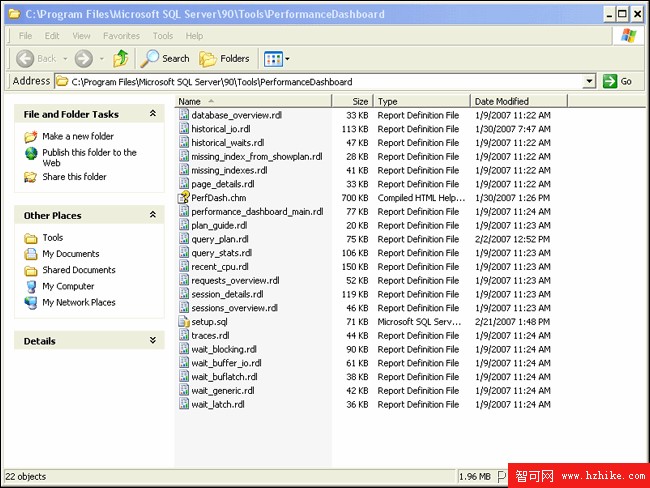Select the PerfDash.chm help file icon
The height and width of the screenshot is (488, 650).
(184, 198)
